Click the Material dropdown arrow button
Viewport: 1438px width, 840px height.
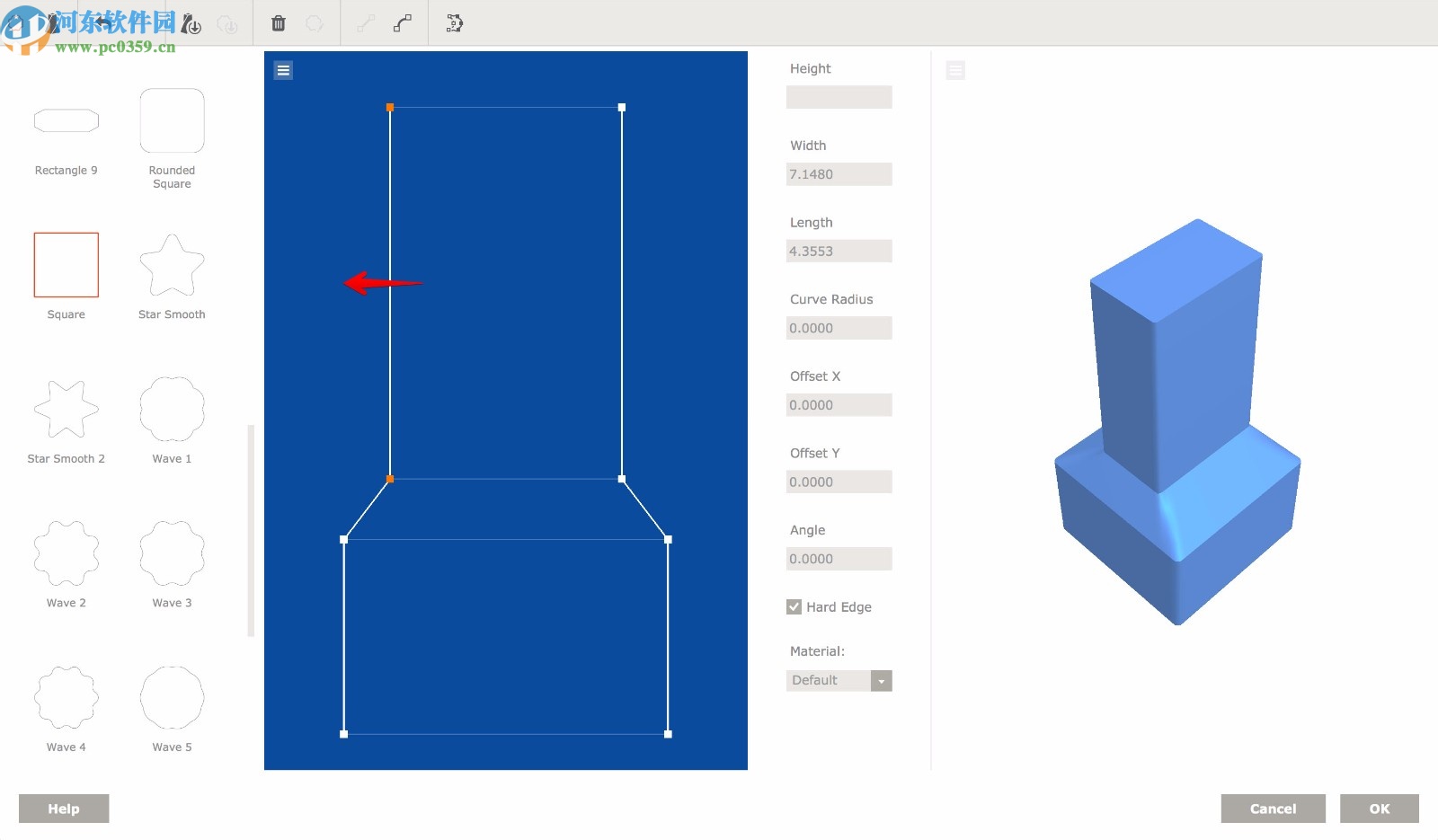tap(882, 680)
